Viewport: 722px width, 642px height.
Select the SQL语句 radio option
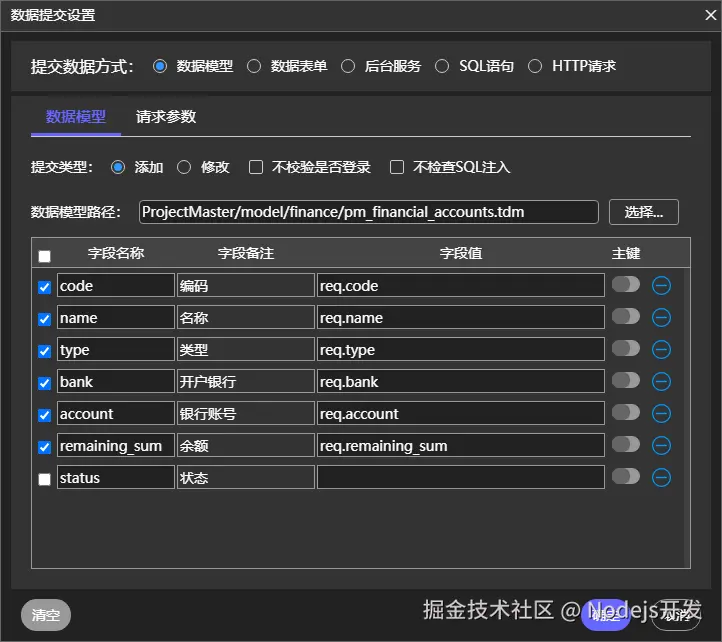[442, 66]
